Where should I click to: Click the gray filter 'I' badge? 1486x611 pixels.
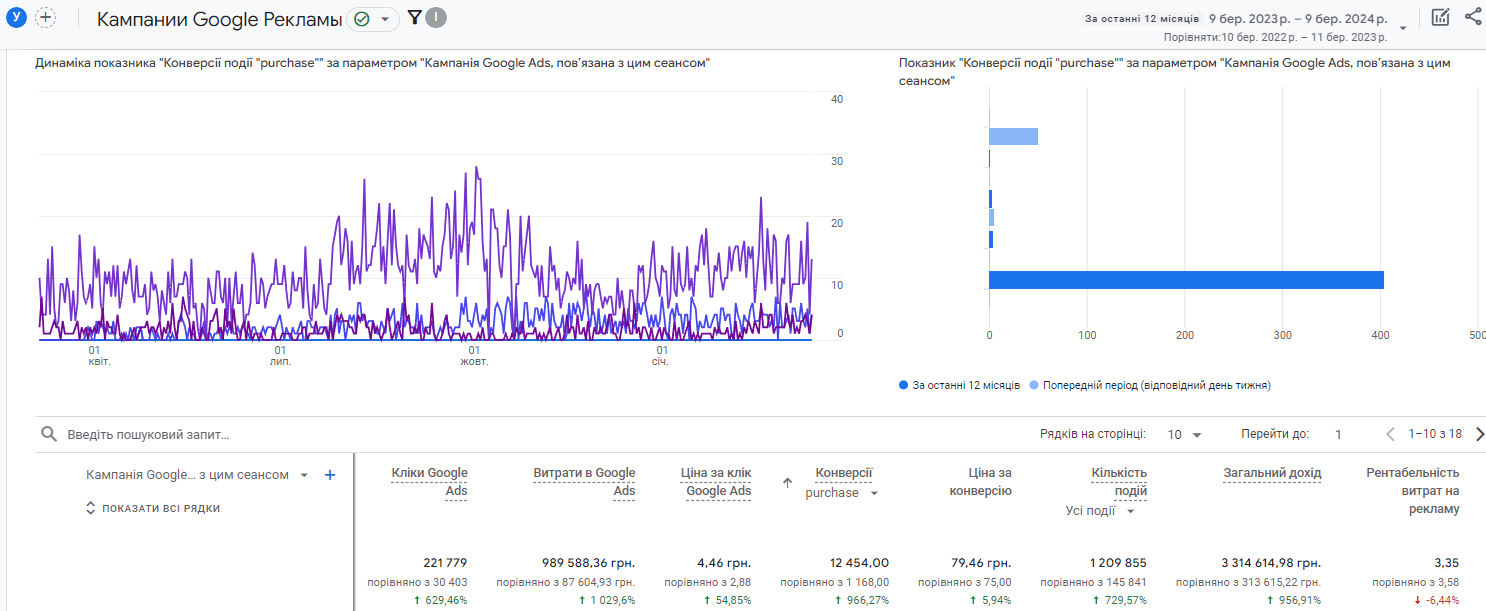click(x=436, y=17)
